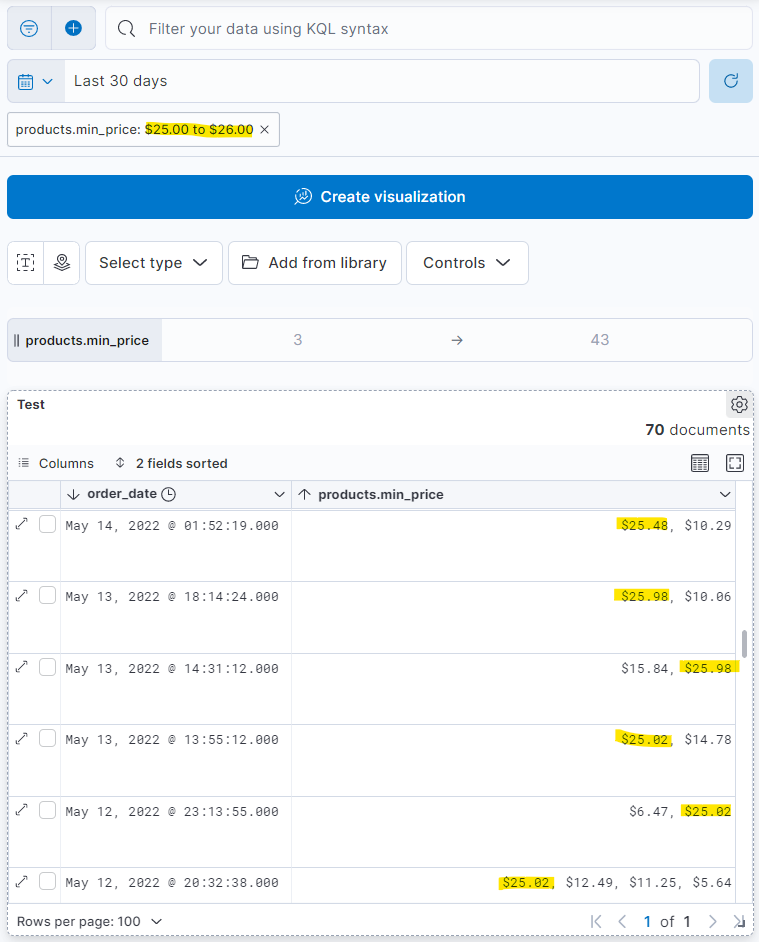Viewport: 759px width, 942px height.
Task: Open the display density table options icon
Action: pyautogui.click(x=700, y=463)
